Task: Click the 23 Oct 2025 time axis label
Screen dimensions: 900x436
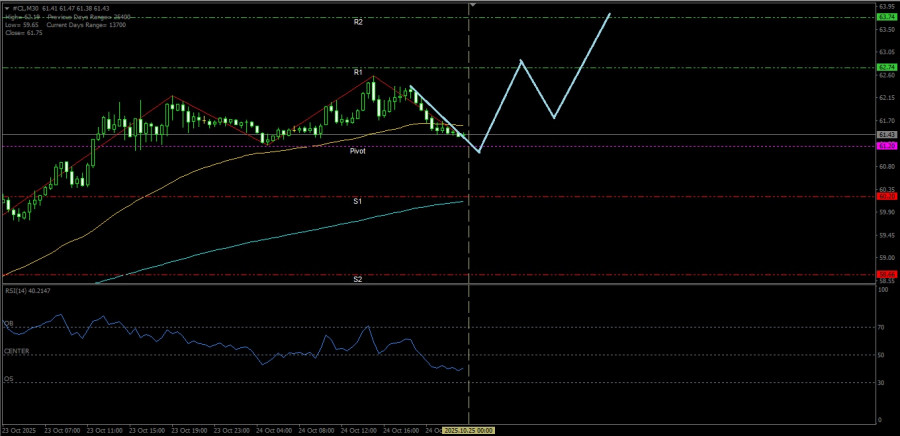Action: click(20, 430)
